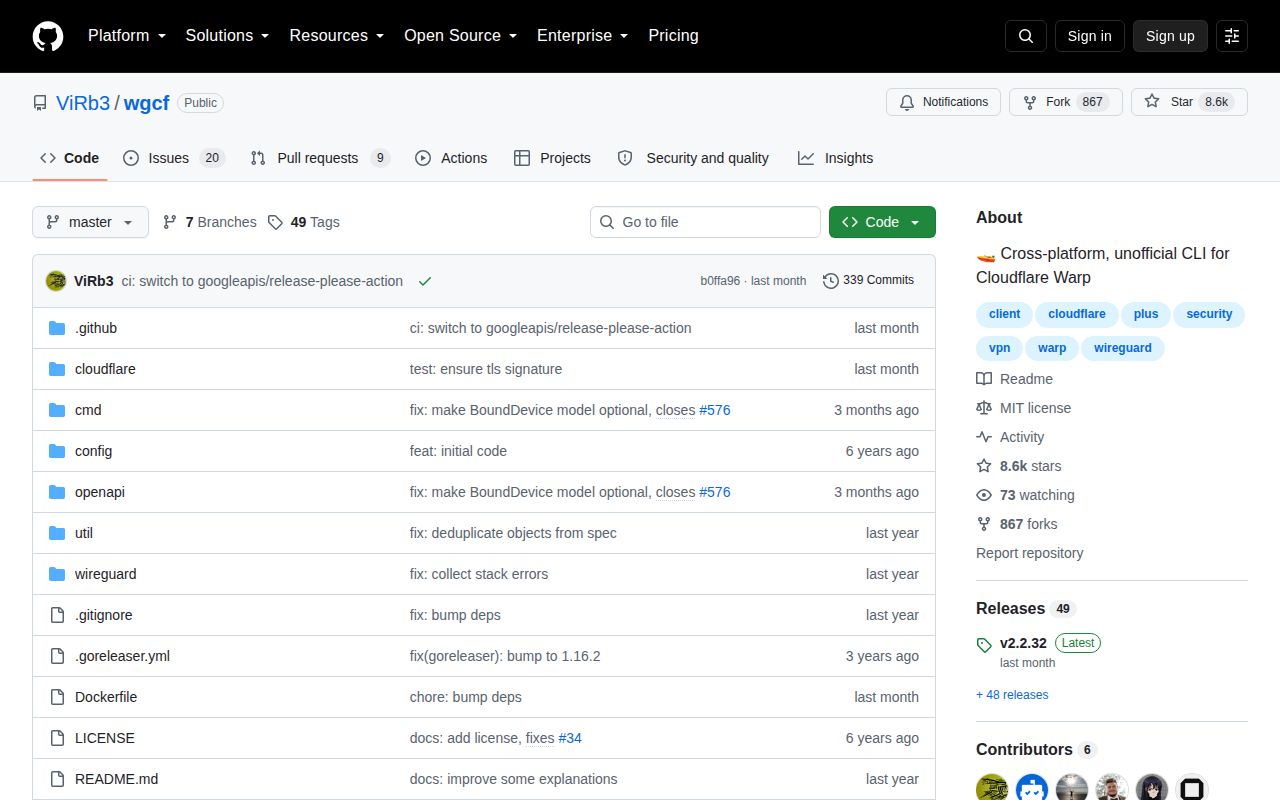Open the search magnifier button
The height and width of the screenshot is (800, 1280).
(1026, 36)
